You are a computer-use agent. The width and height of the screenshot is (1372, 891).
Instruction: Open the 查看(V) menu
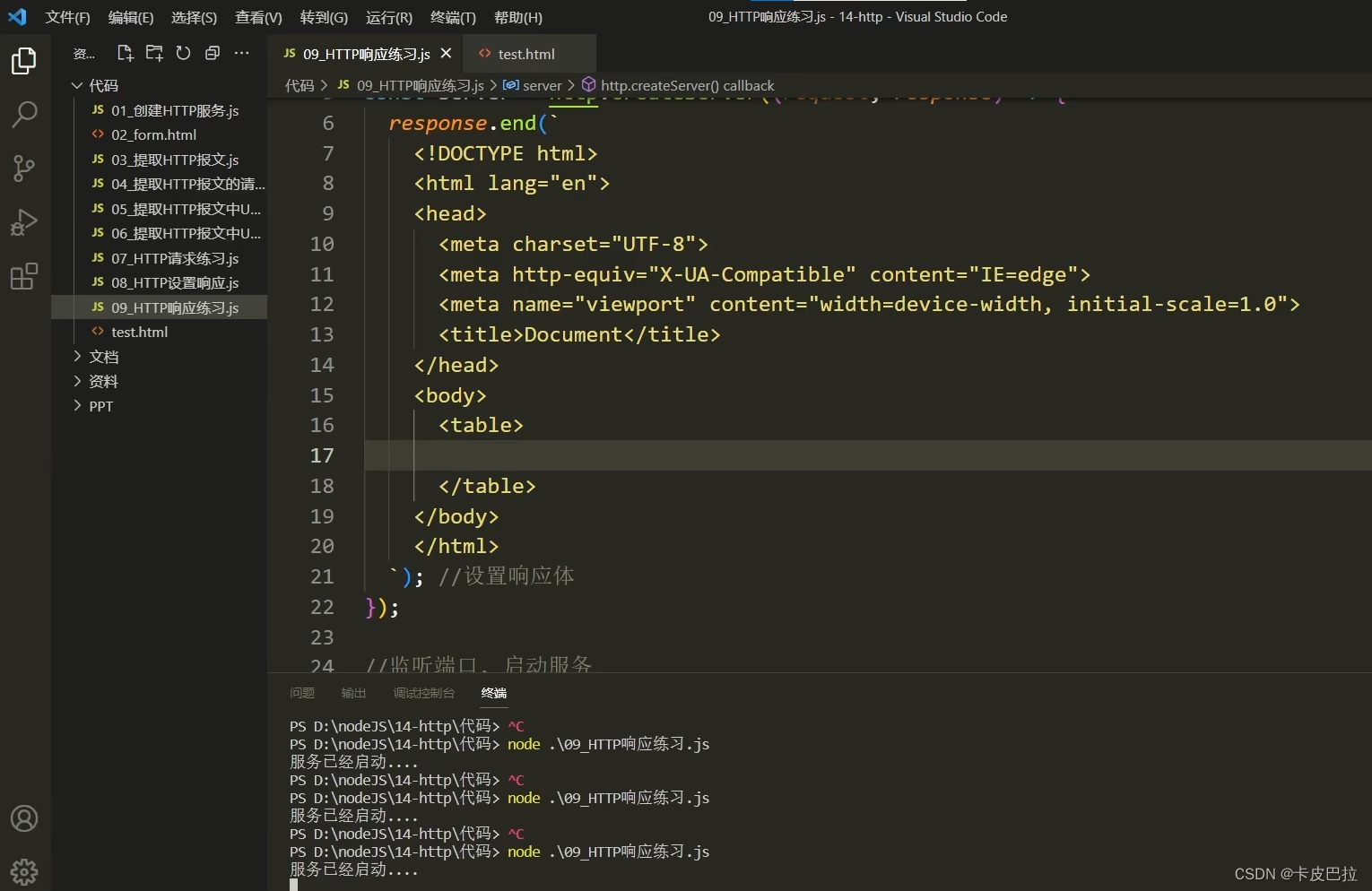pyautogui.click(x=258, y=17)
